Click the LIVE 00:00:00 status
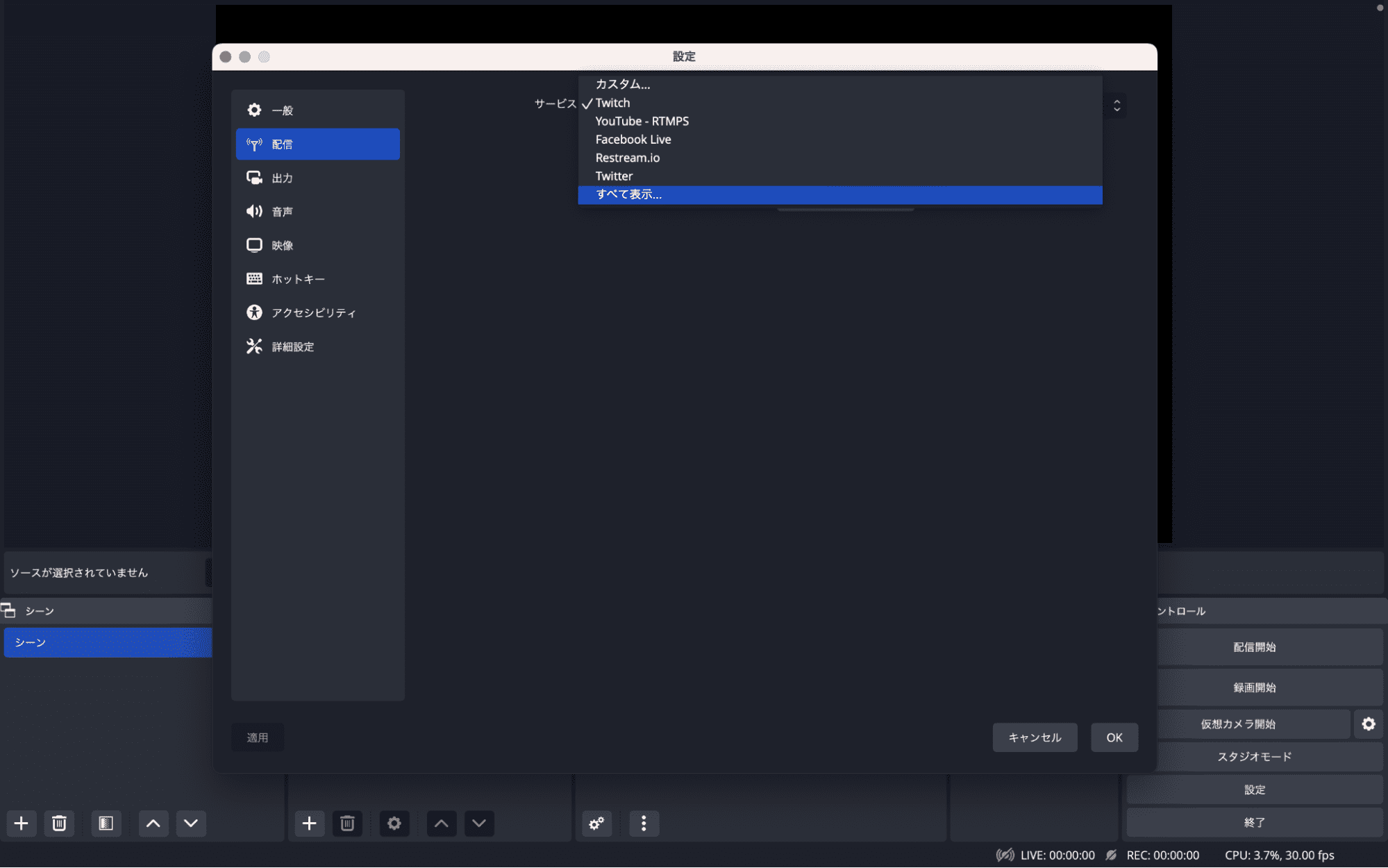Image resolution: width=1388 pixels, height=868 pixels. (x=1057, y=856)
